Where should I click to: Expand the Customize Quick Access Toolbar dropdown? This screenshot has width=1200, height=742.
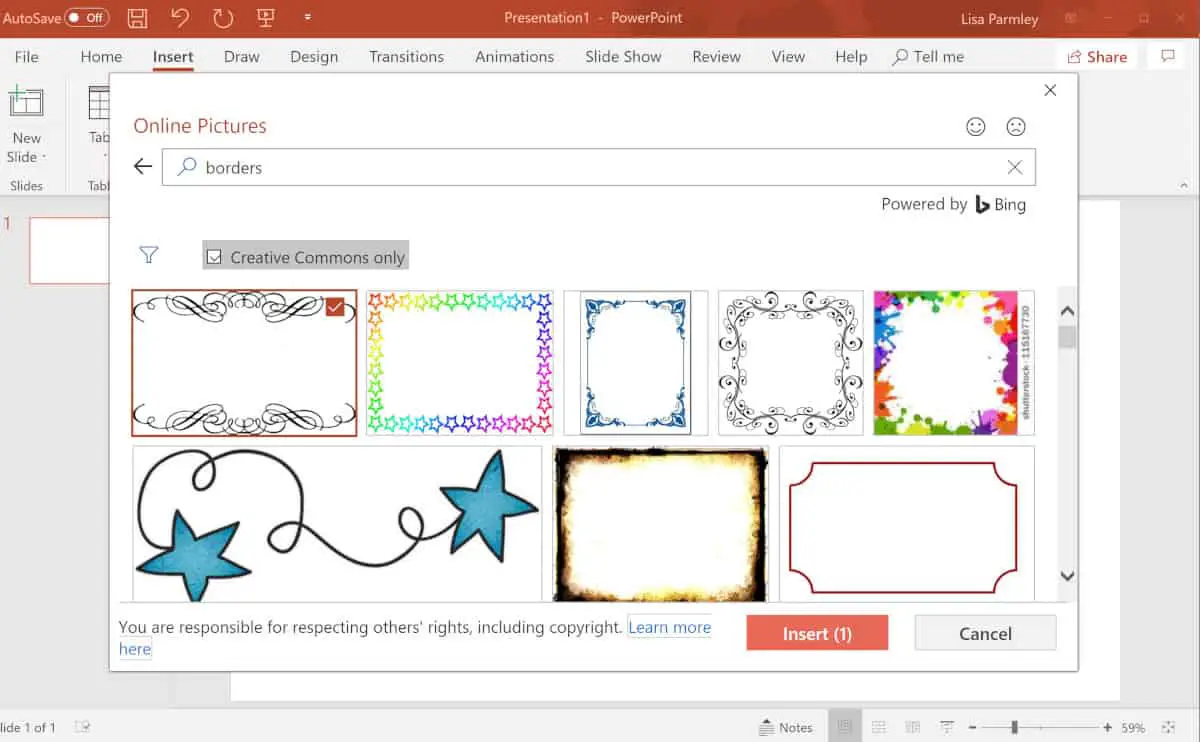308,18
